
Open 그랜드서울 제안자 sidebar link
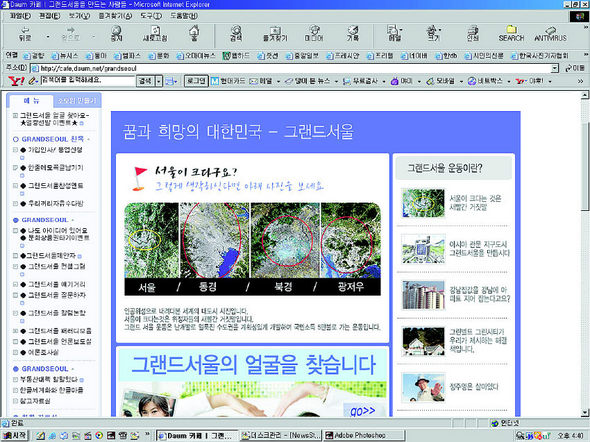click(49, 256)
